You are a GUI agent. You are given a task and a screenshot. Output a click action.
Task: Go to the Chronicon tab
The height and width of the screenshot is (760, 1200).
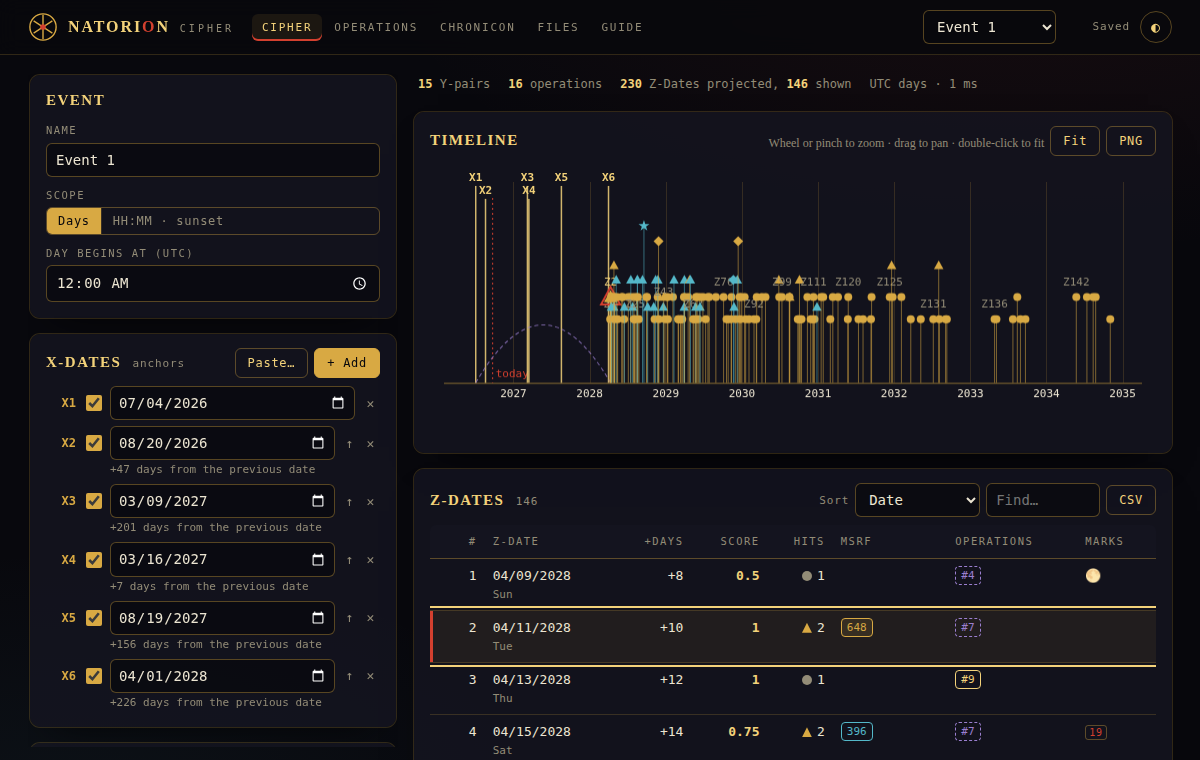click(477, 27)
